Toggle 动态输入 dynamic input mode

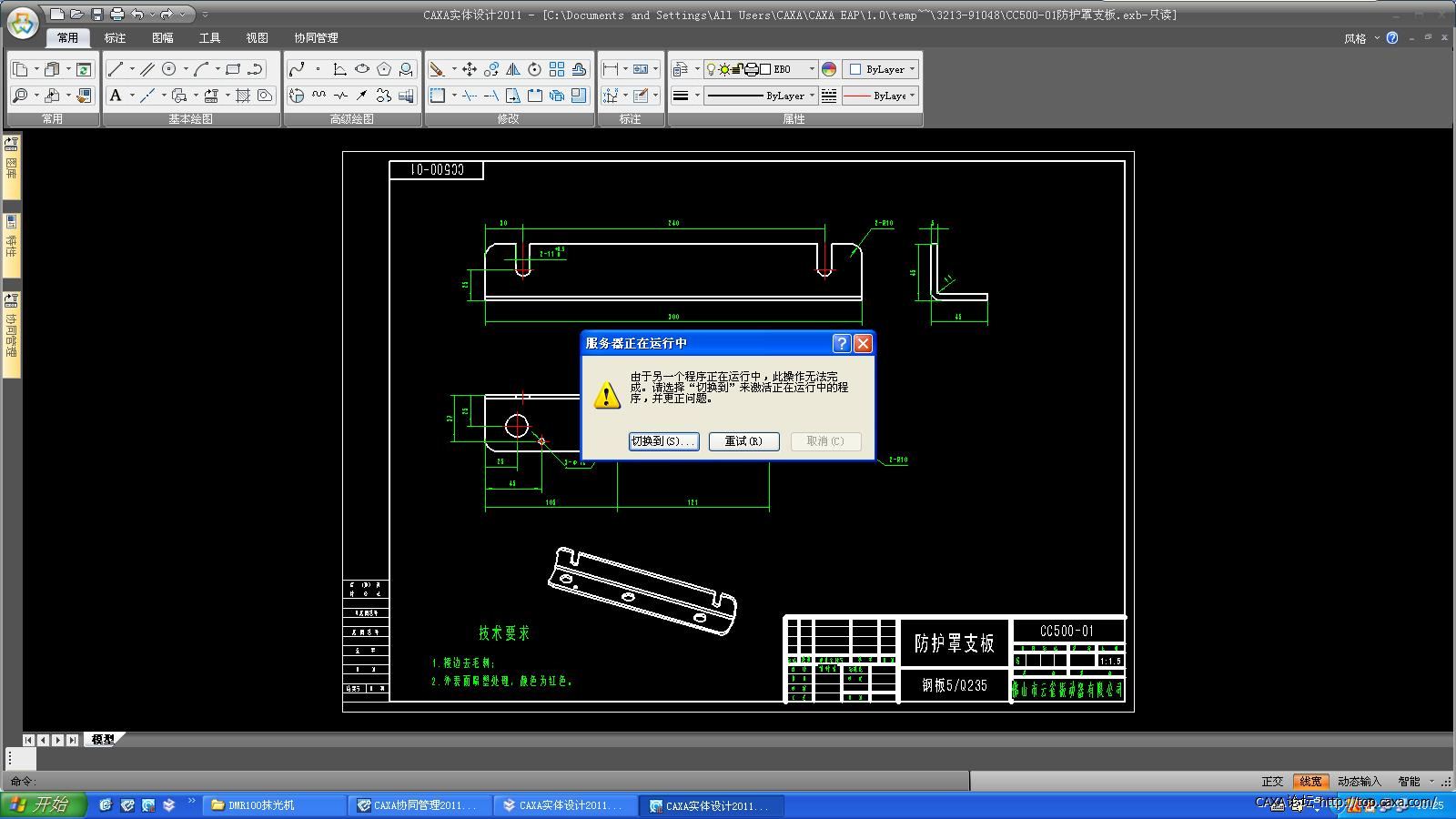1359,782
